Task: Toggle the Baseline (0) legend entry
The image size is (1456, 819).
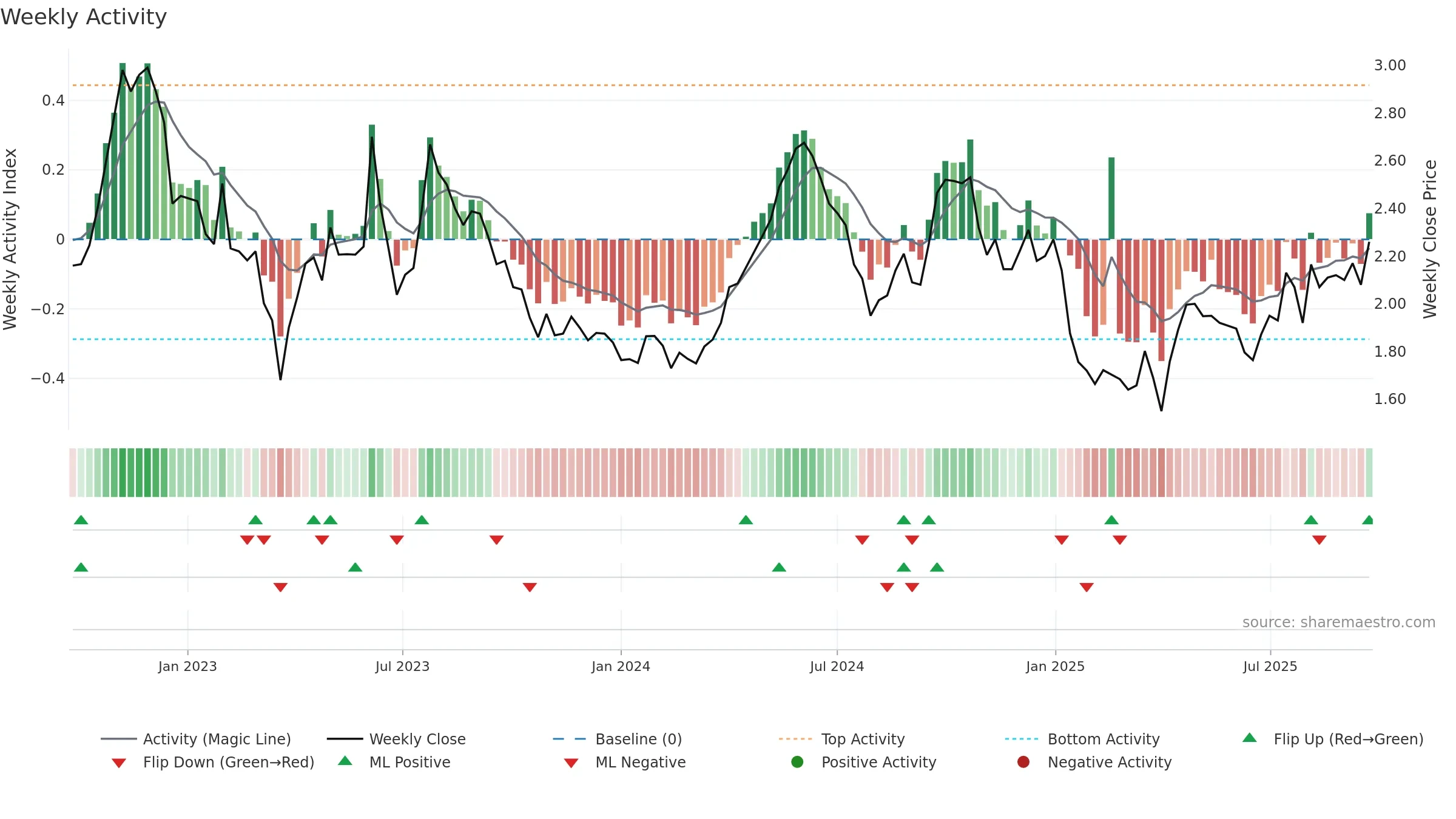Action: coord(618,739)
